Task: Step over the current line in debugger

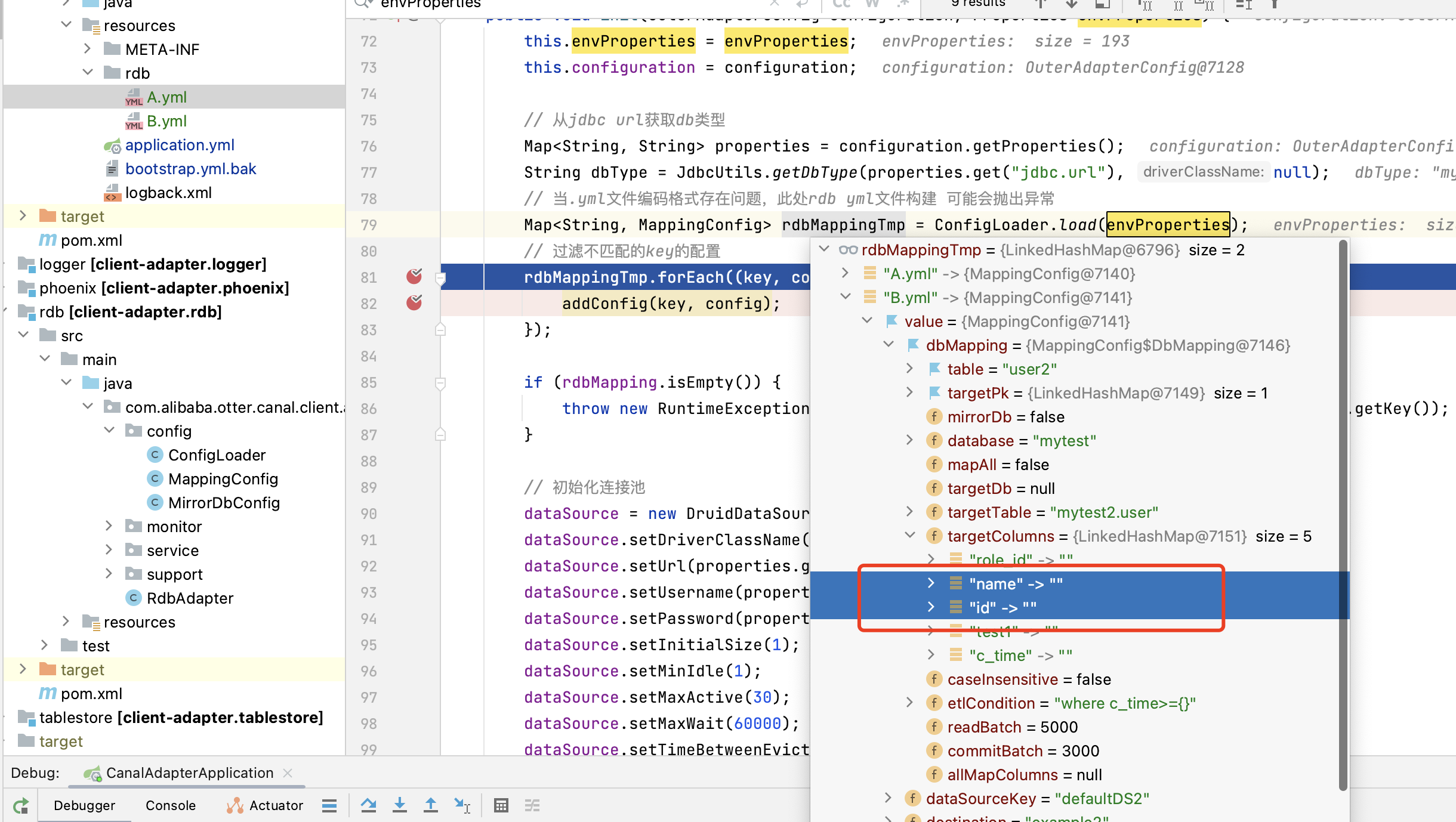Action: coord(369,805)
